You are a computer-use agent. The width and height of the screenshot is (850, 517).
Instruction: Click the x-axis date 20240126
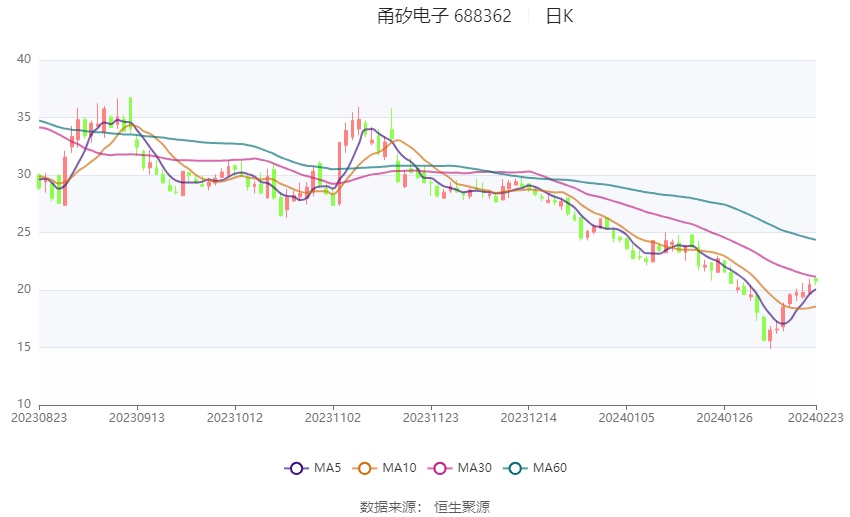click(724, 418)
